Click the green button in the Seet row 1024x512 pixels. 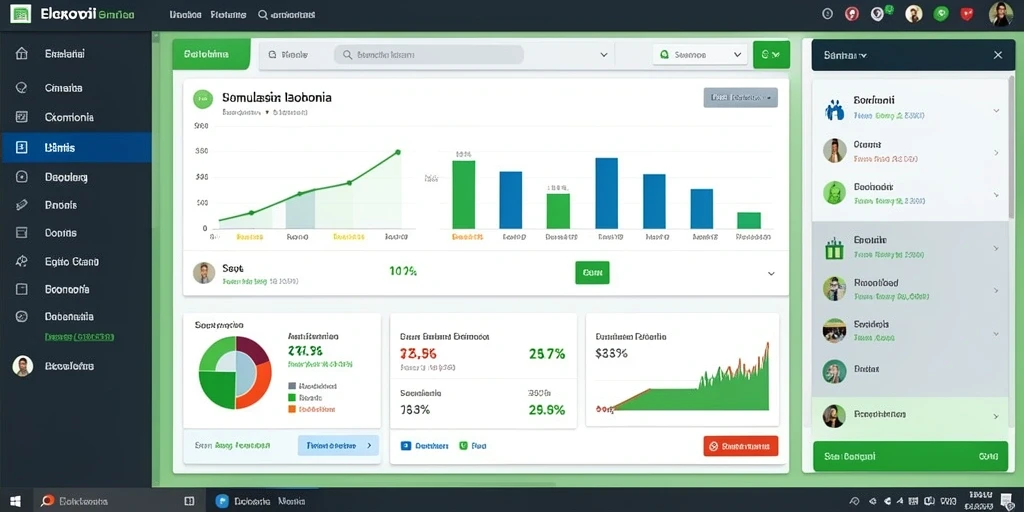coord(592,272)
